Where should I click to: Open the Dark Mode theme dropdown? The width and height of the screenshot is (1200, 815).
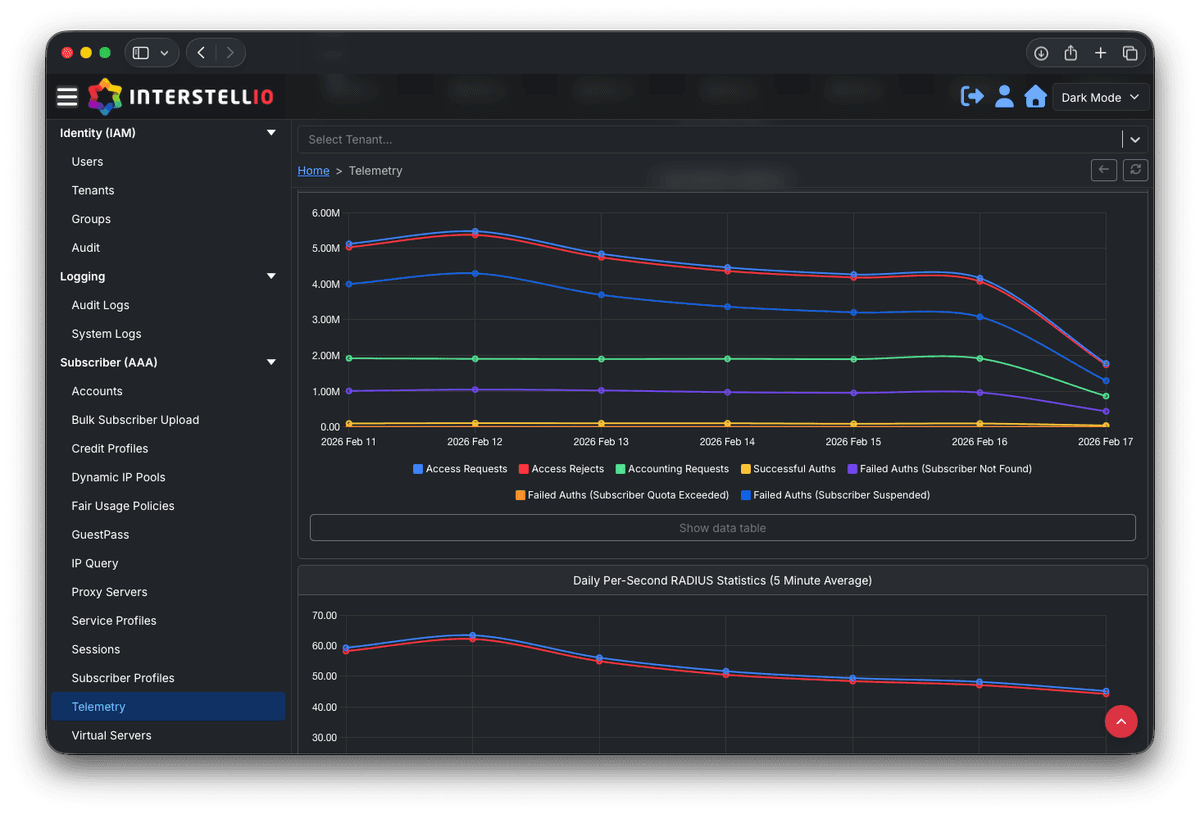point(1100,97)
